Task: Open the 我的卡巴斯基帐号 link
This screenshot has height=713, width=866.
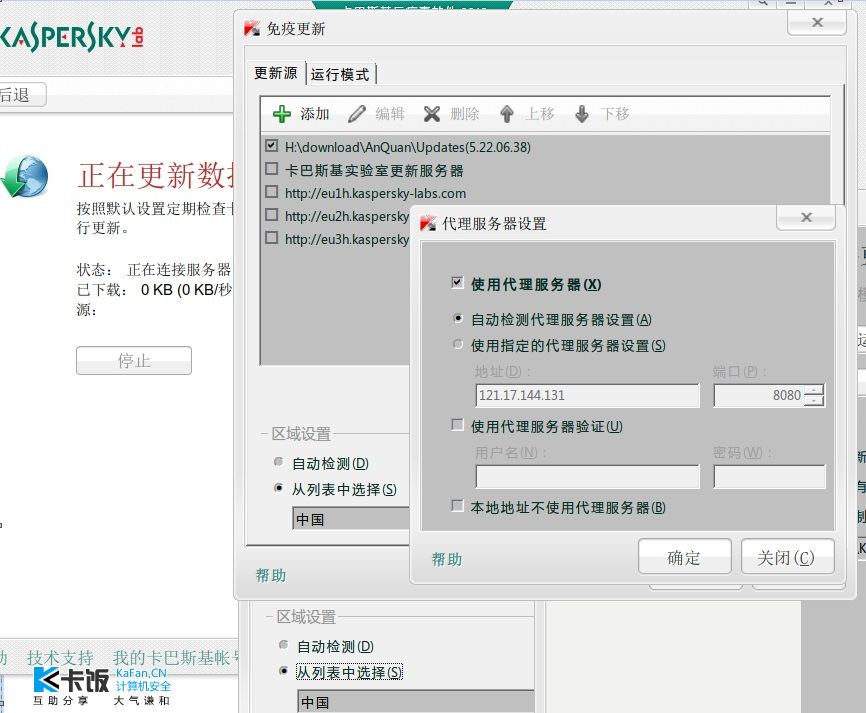Action: [177, 658]
